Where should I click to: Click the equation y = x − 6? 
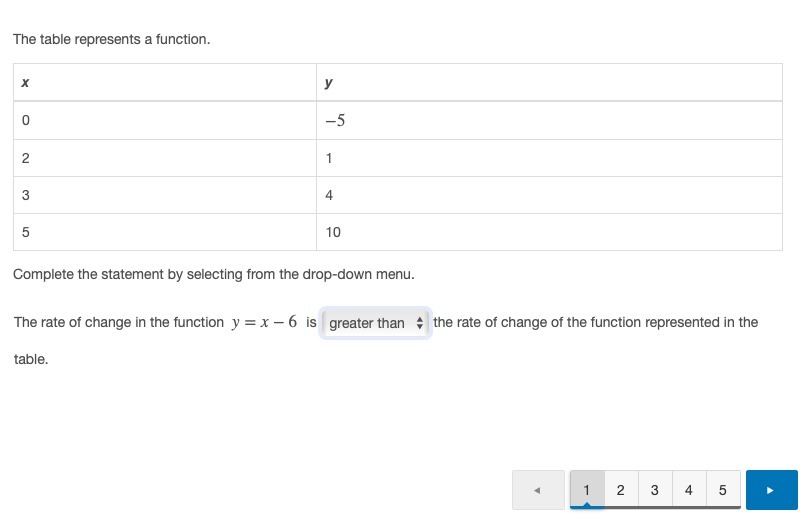pos(264,322)
